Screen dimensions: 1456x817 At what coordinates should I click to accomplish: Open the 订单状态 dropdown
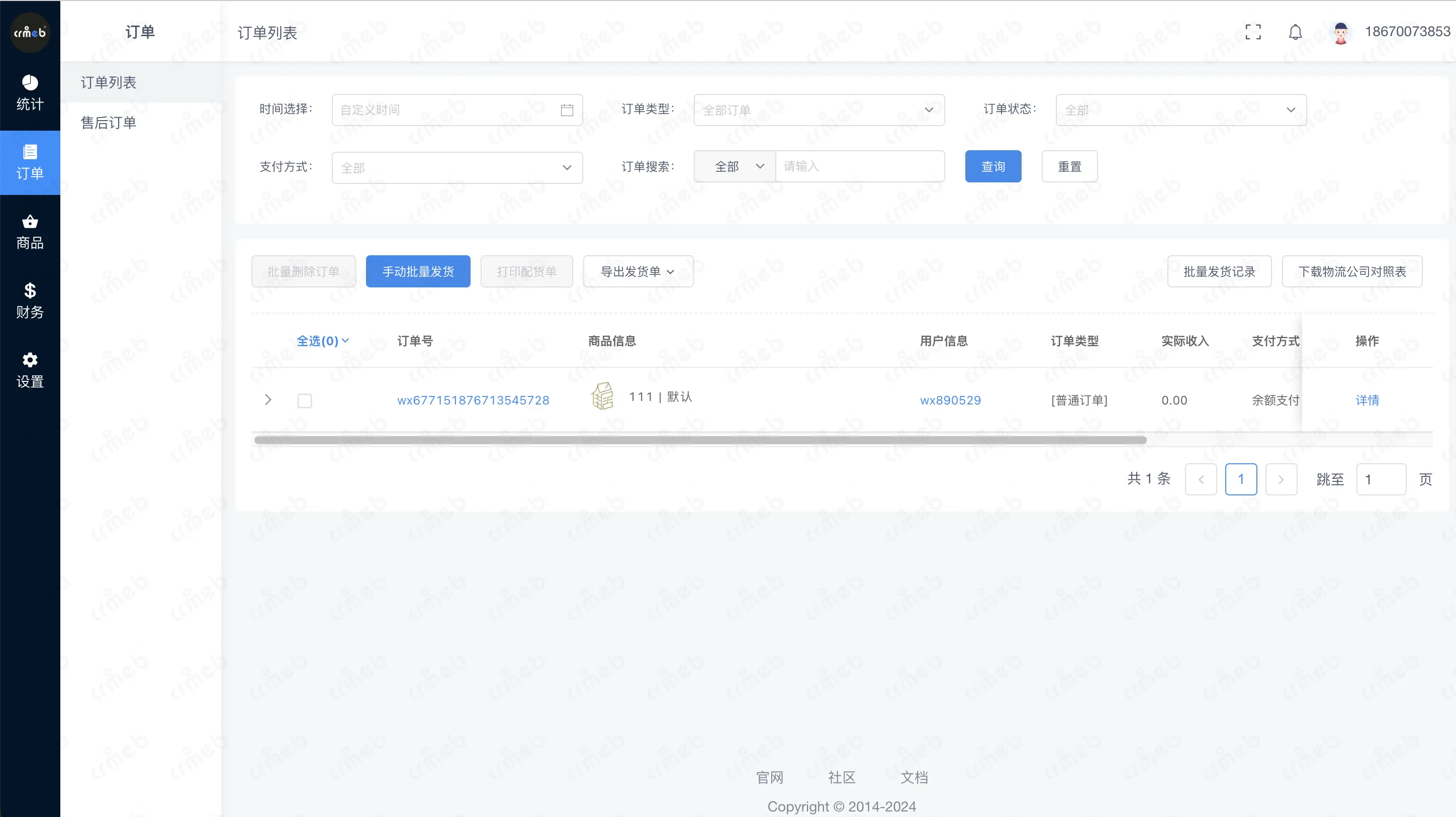[1181, 110]
